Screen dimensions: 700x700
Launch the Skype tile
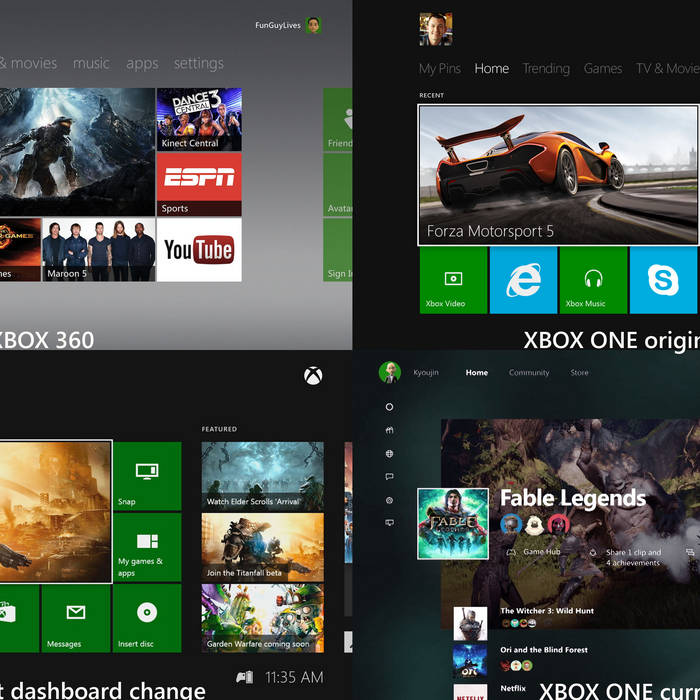pos(663,280)
